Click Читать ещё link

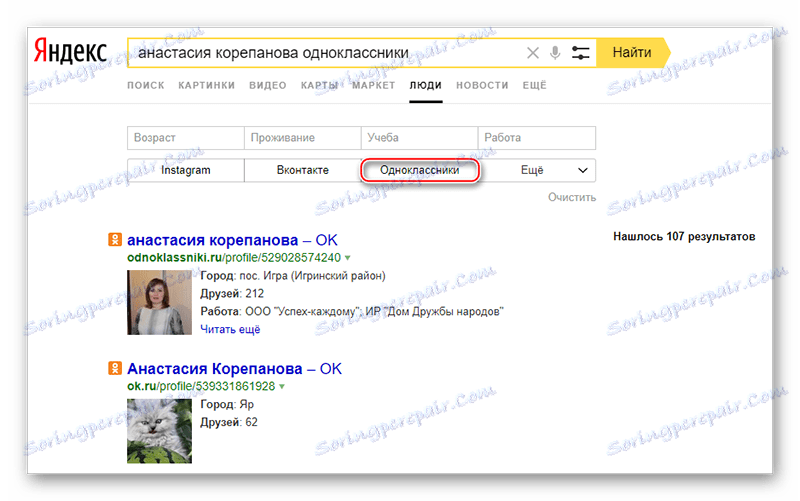click(230, 329)
